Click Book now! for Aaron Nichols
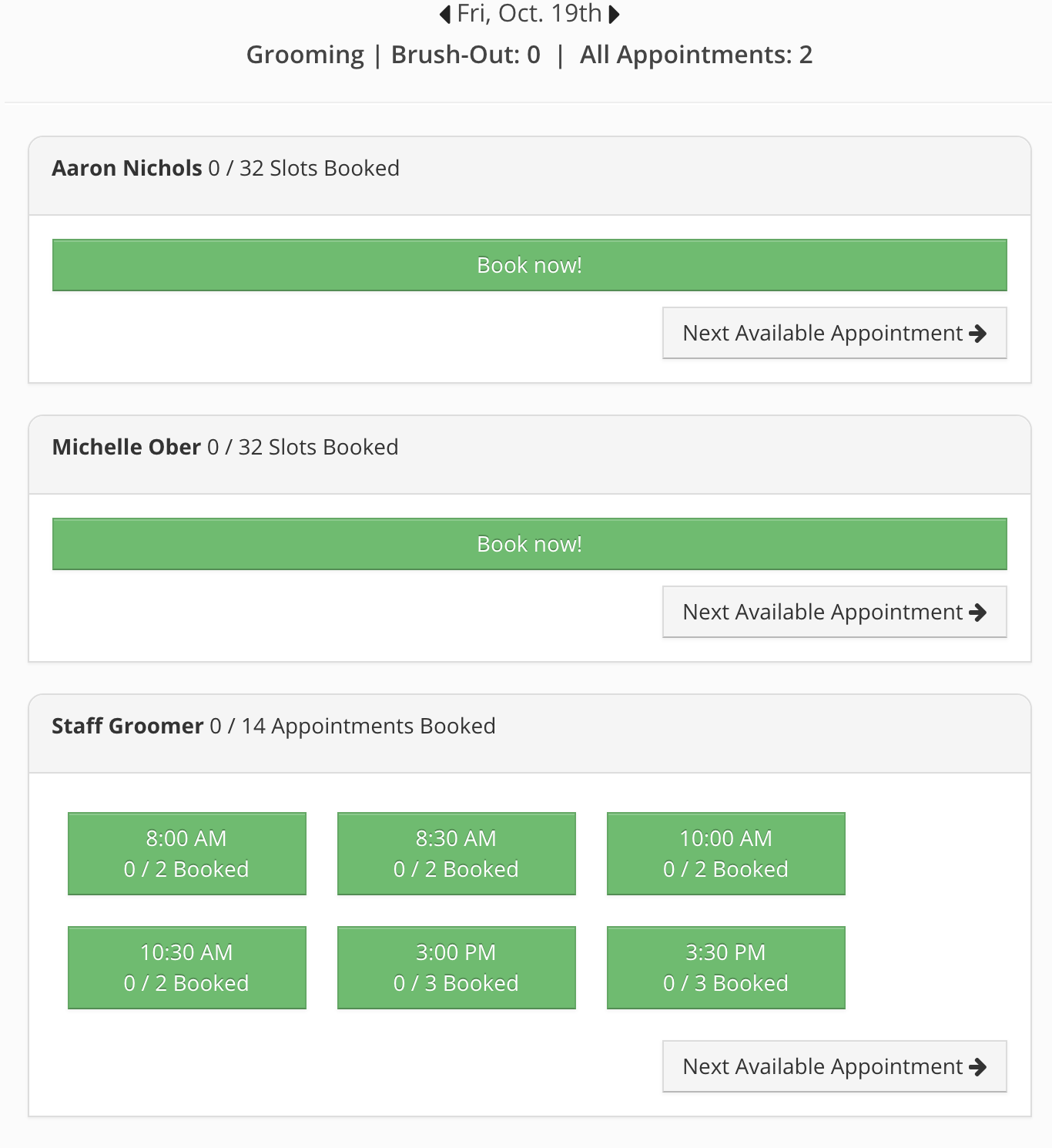Viewport: 1052px width, 1148px height. (530, 265)
